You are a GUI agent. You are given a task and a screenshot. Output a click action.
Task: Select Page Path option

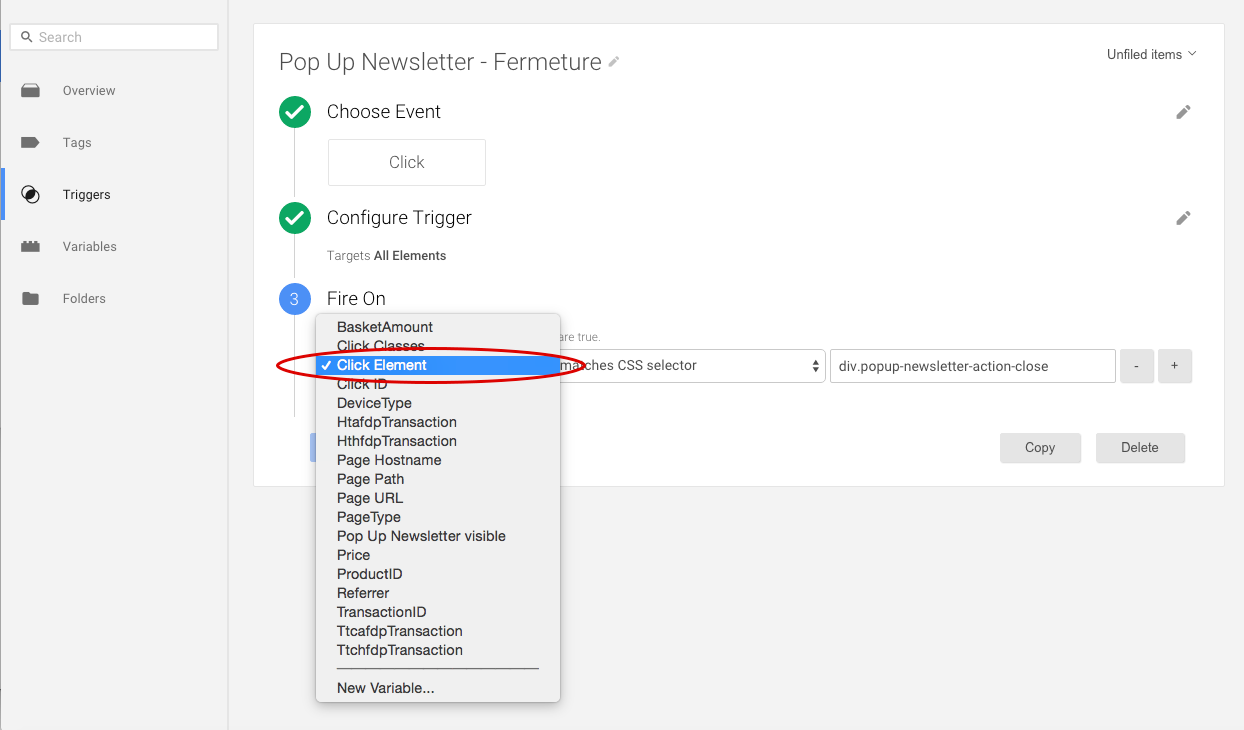point(438,479)
